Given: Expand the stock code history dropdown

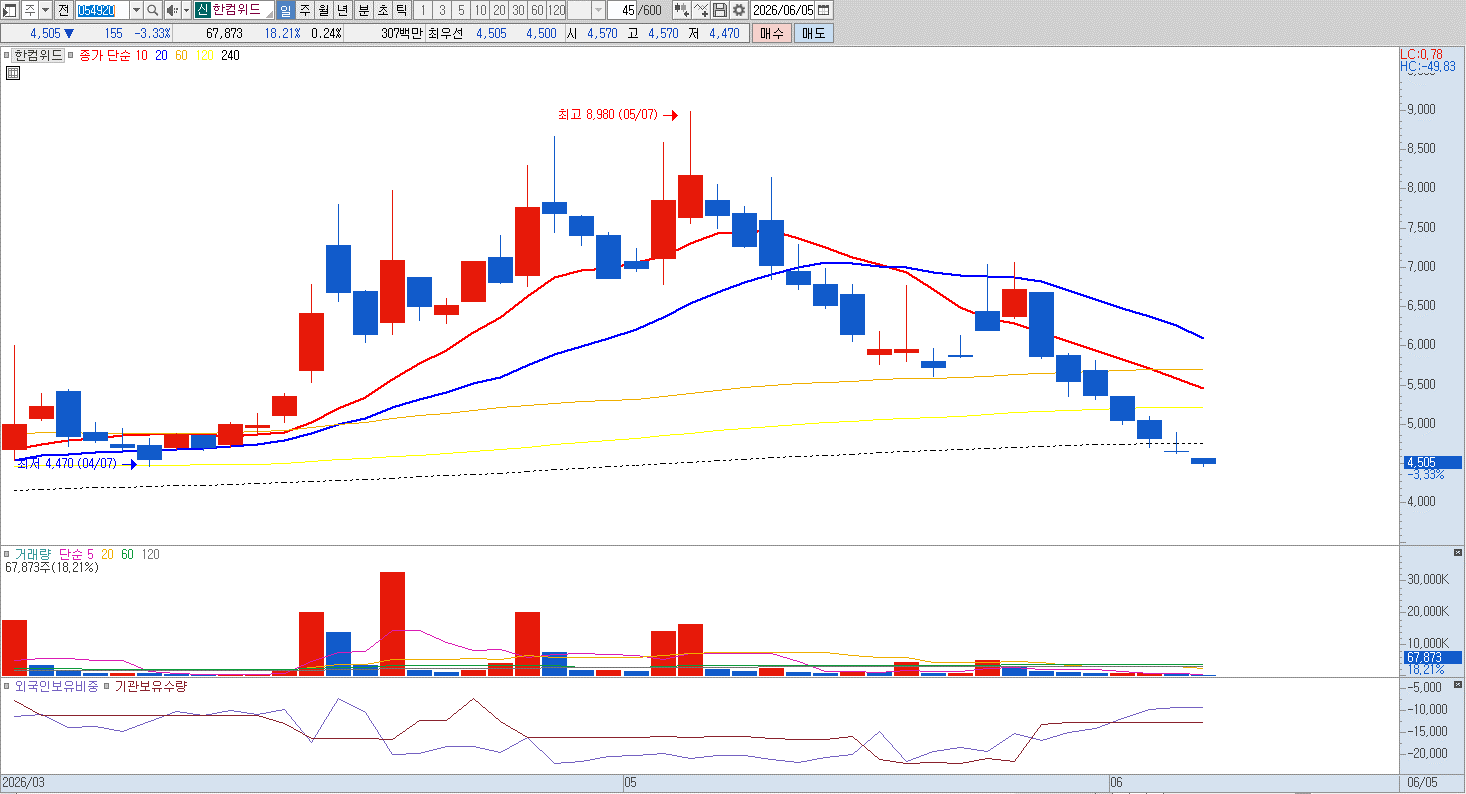Looking at the screenshot, I should (x=137, y=10).
